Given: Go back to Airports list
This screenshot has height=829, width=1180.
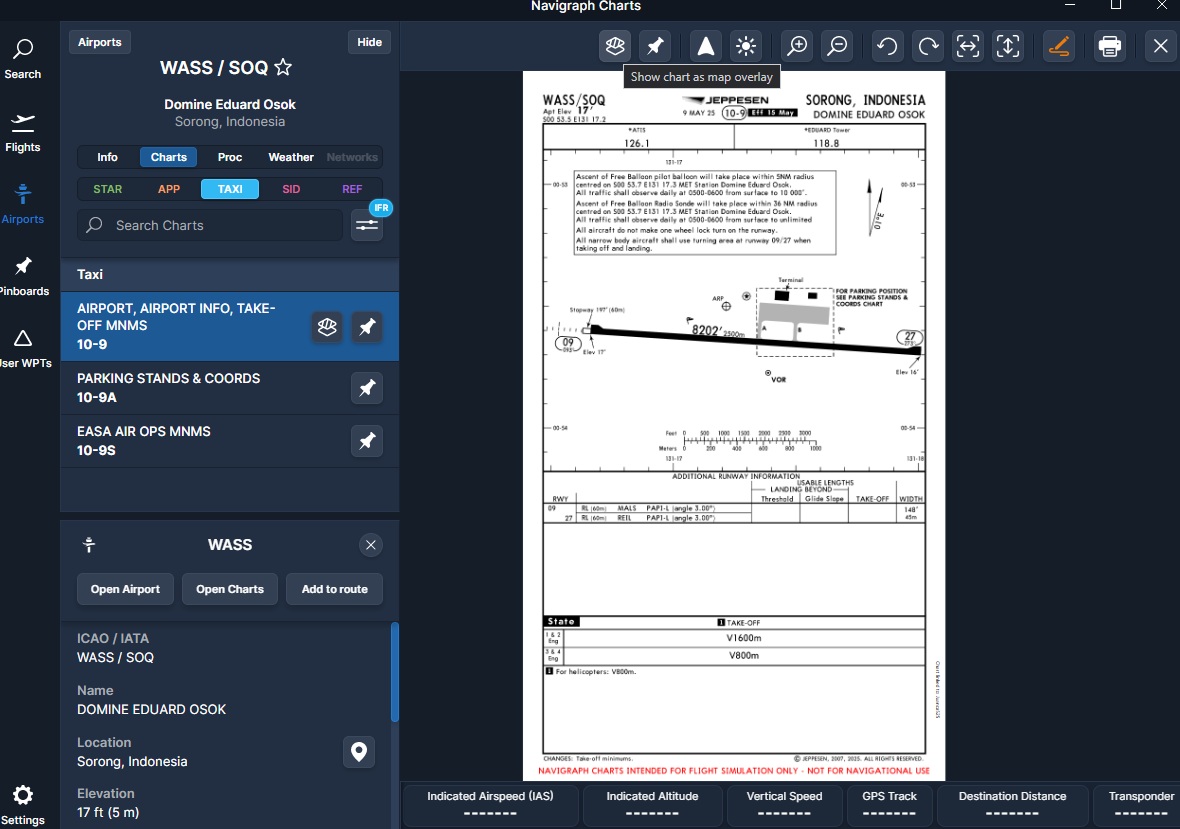Looking at the screenshot, I should pos(99,42).
